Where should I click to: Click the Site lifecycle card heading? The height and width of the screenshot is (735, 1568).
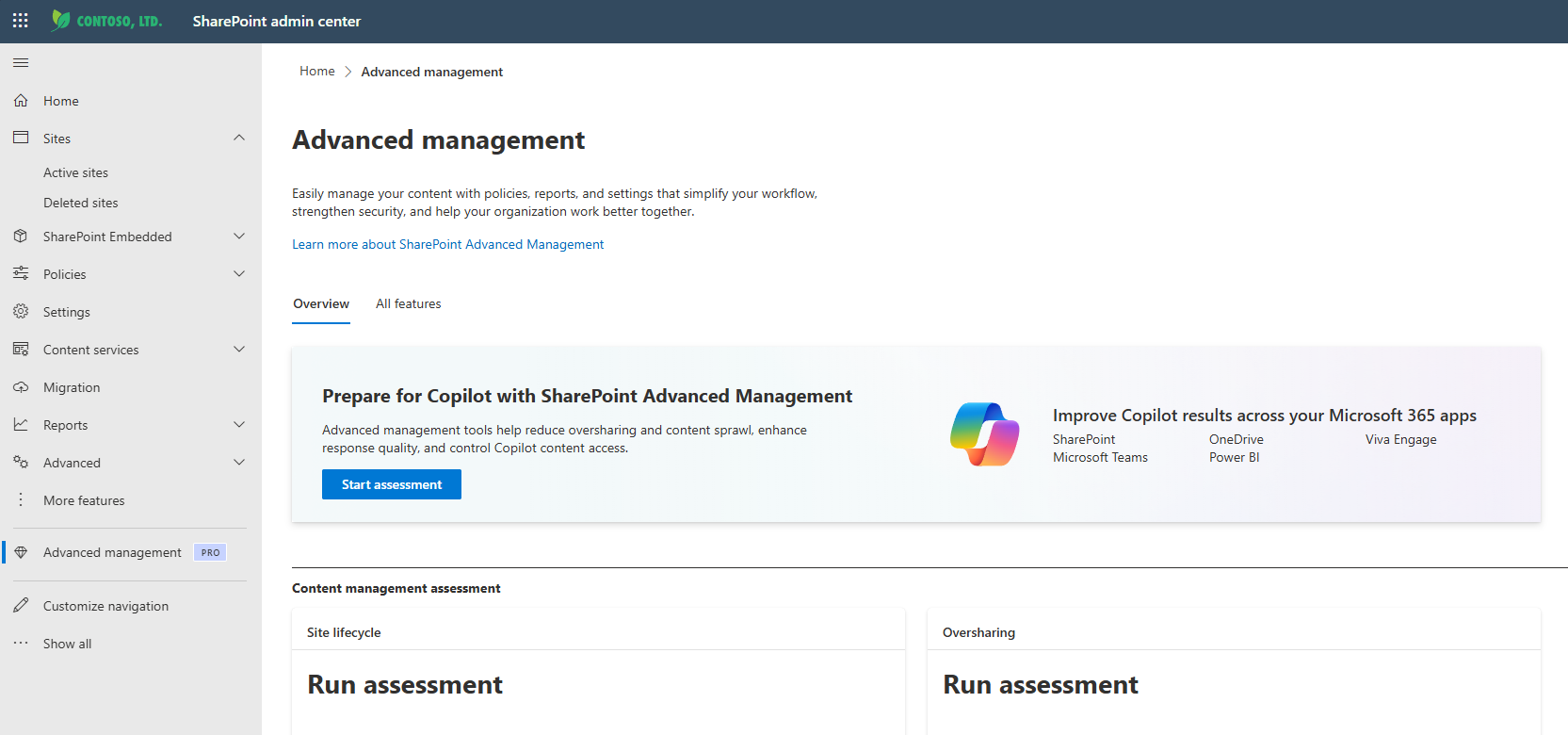tap(344, 633)
